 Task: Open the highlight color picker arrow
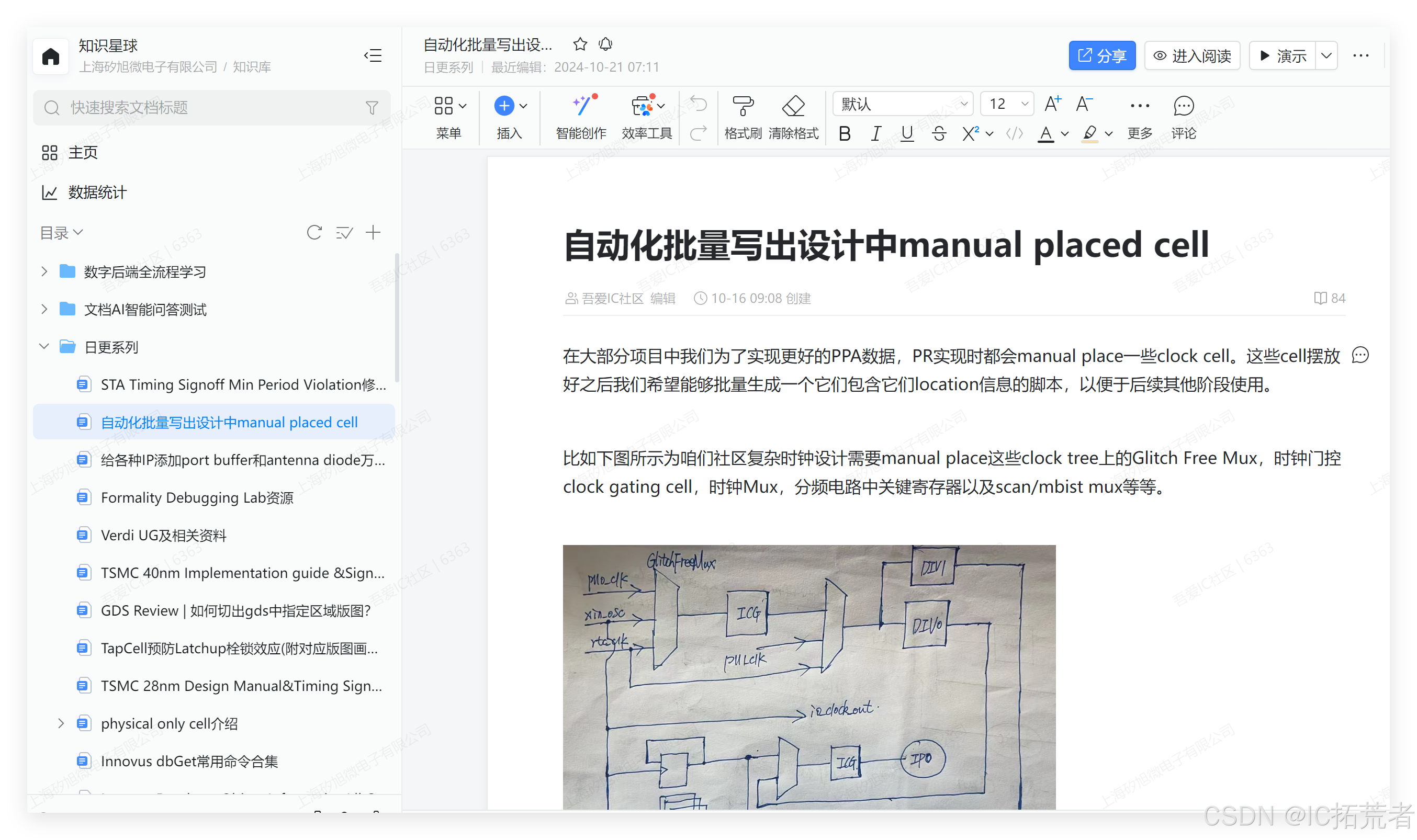click(x=1108, y=134)
